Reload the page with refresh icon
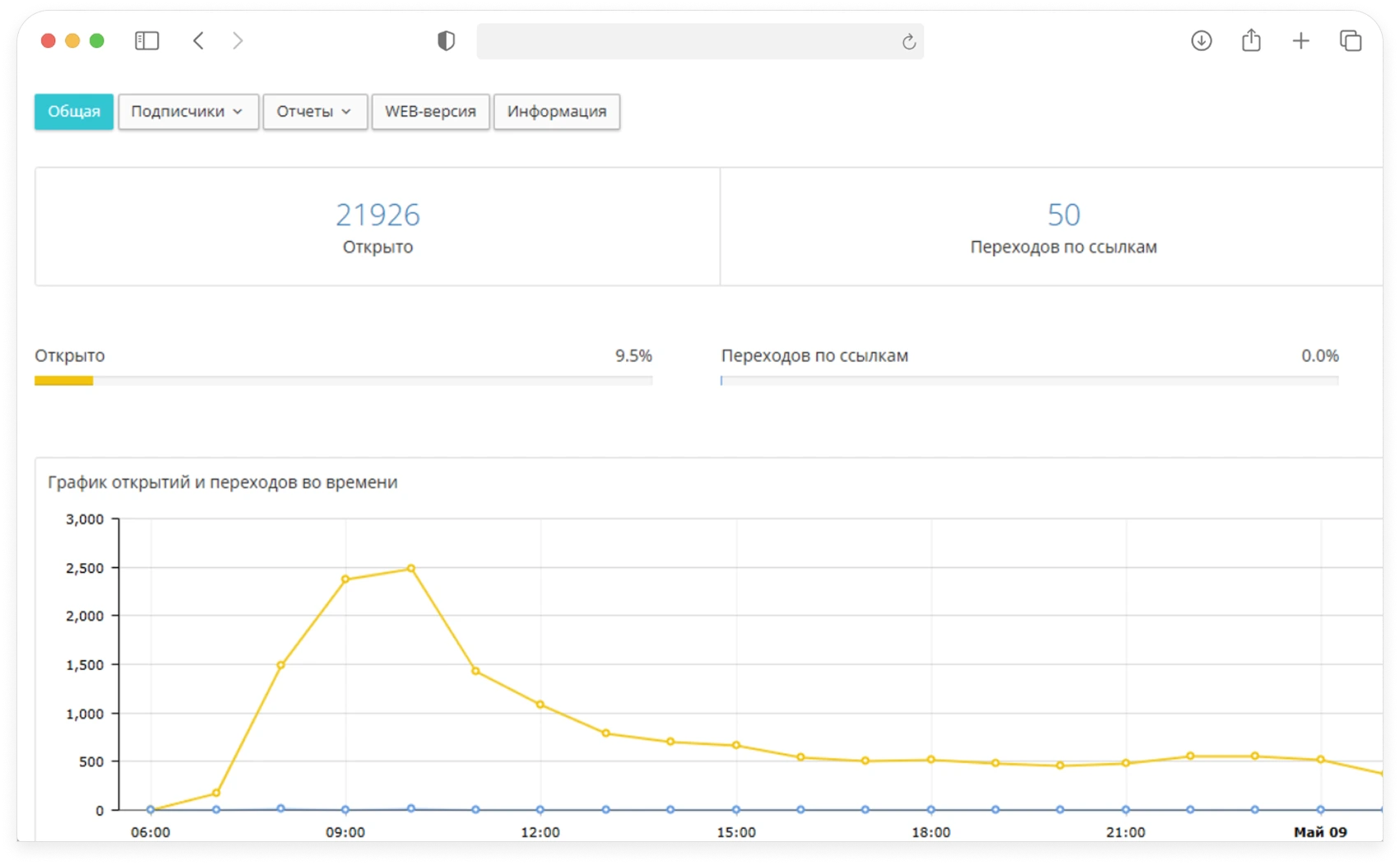 908,42
